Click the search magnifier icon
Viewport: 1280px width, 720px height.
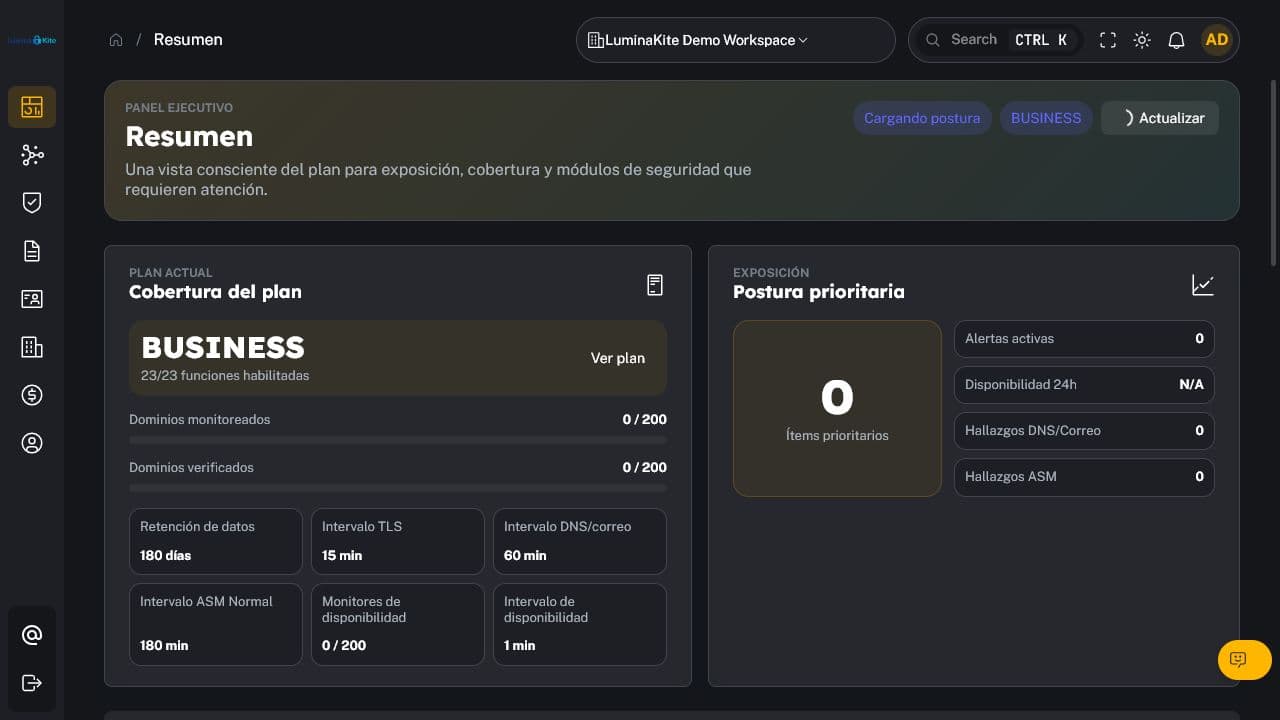coord(933,40)
